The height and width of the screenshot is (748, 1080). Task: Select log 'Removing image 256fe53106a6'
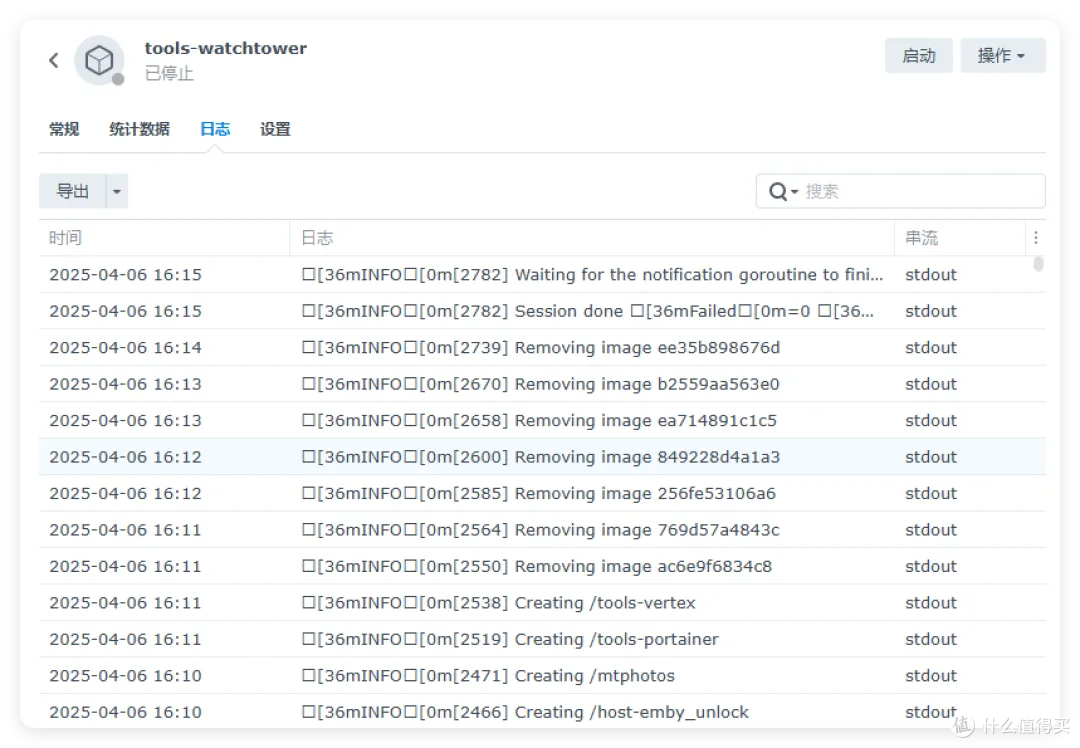pyautogui.click(x=542, y=494)
